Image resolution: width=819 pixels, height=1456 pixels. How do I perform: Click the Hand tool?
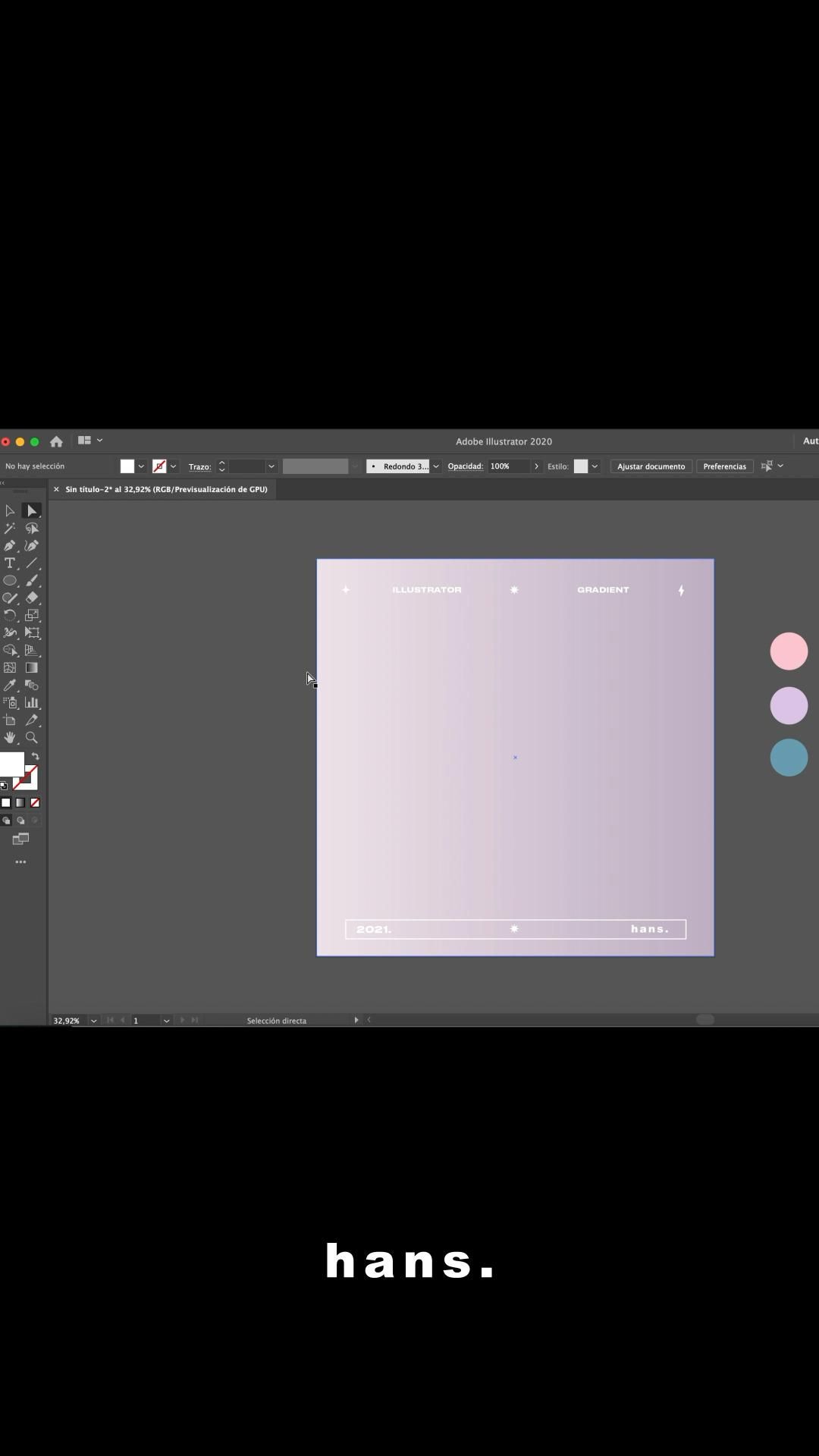[10, 738]
